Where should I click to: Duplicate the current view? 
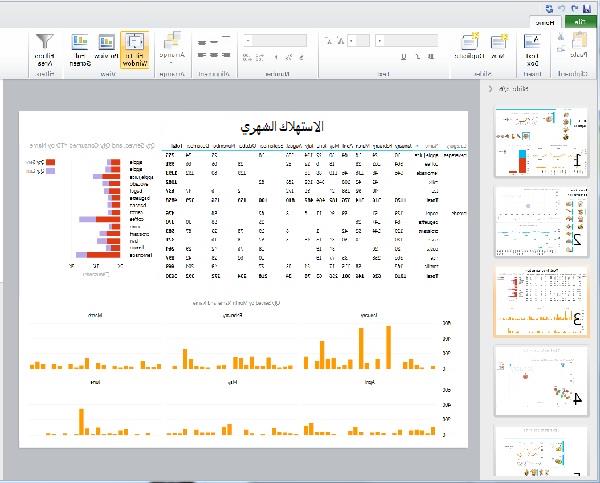click(470, 46)
